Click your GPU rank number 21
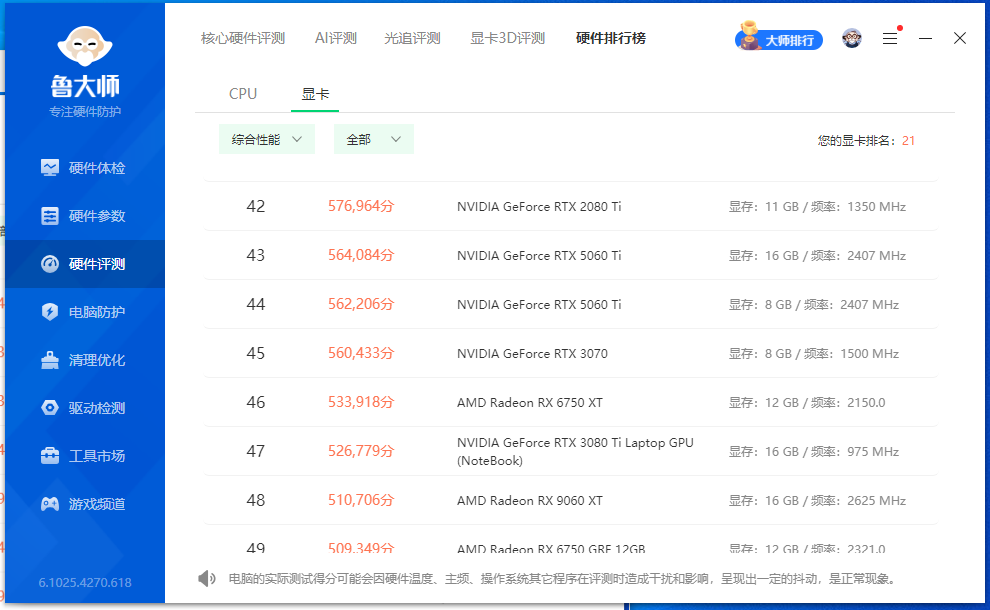The width and height of the screenshot is (990, 610). 909,140
